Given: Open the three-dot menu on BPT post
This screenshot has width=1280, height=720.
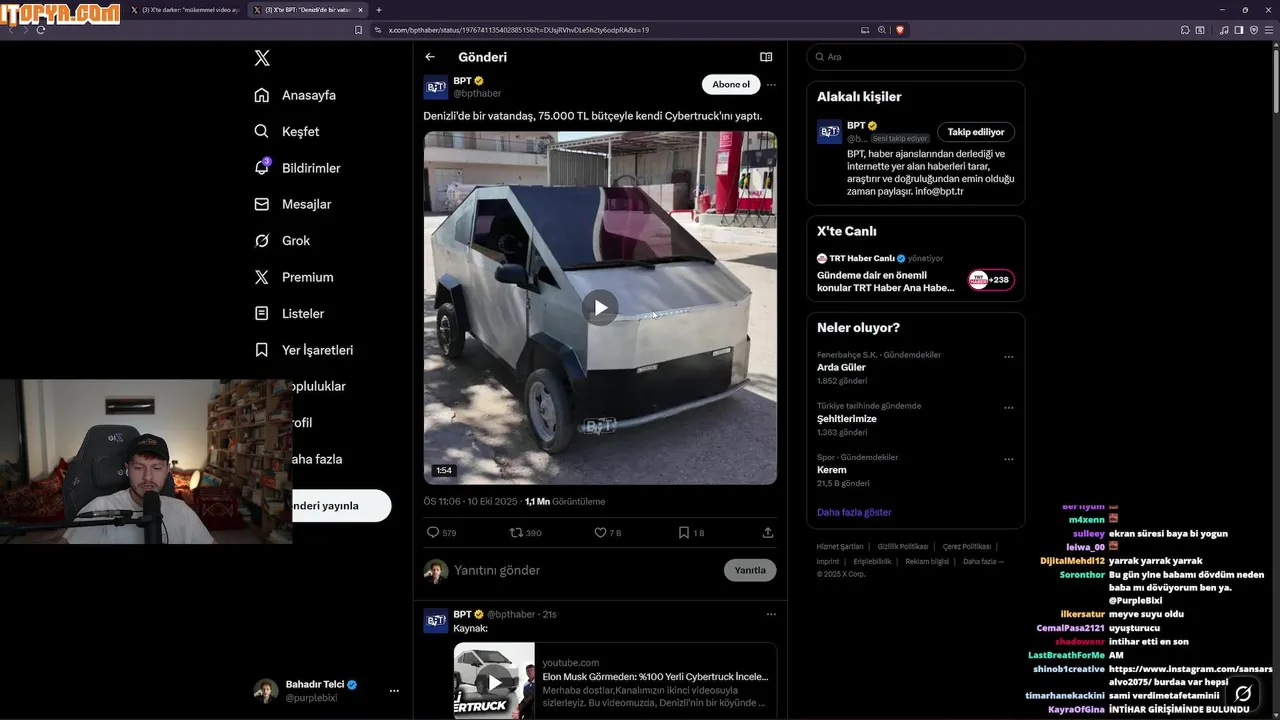Looking at the screenshot, I should pos(771,85).
